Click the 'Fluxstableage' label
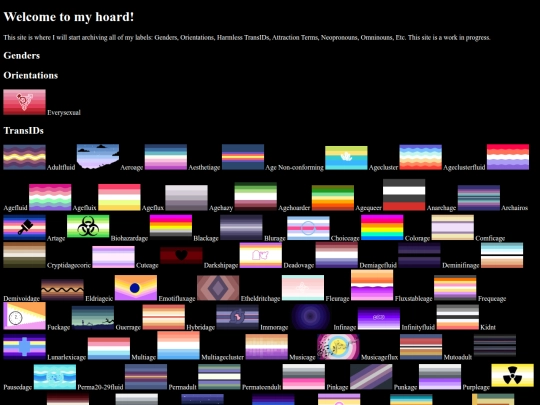 [x=413, y=299]
